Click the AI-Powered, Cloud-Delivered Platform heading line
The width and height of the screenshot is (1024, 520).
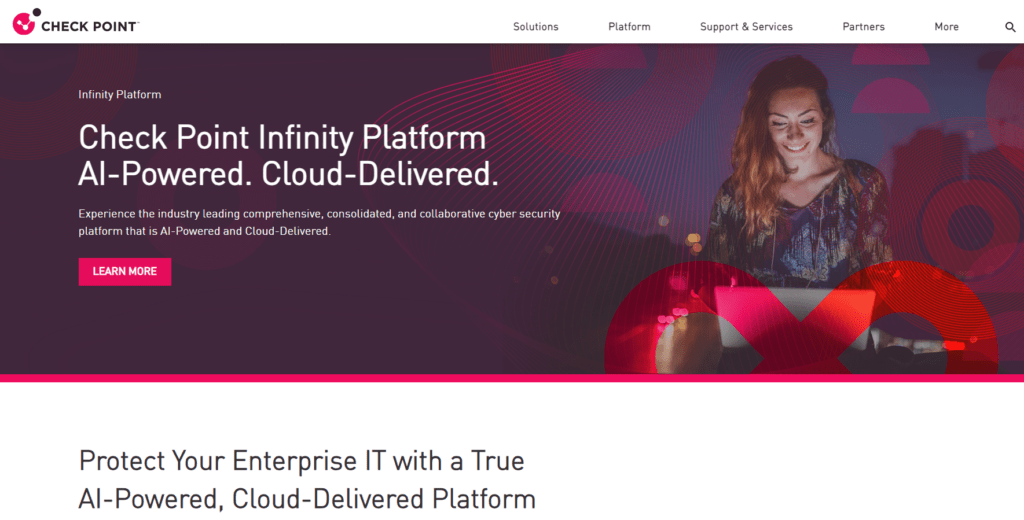point(307,499)
